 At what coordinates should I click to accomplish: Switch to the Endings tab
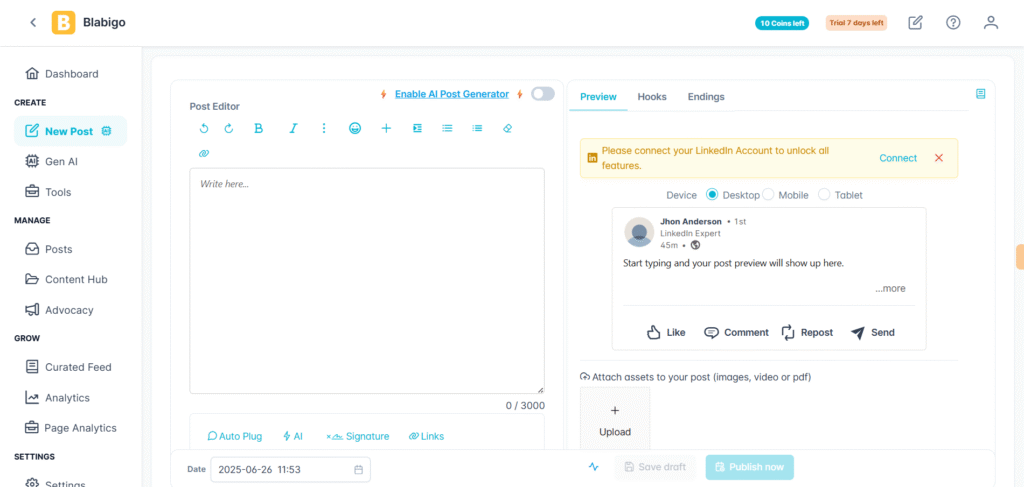[x=706, y=97]
